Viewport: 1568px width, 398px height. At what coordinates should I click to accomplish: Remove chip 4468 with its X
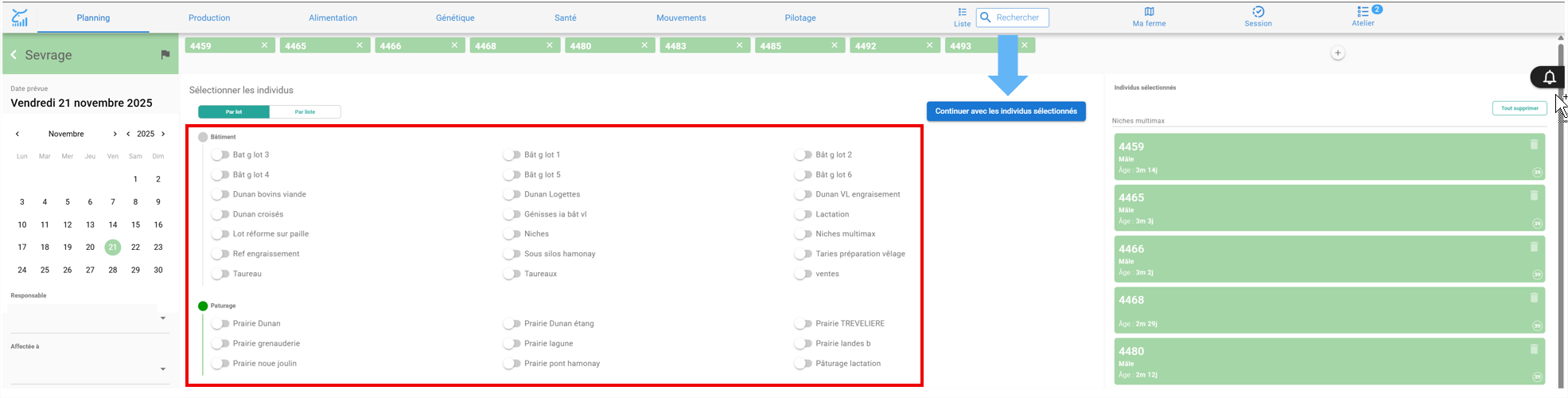coord(549,45)
